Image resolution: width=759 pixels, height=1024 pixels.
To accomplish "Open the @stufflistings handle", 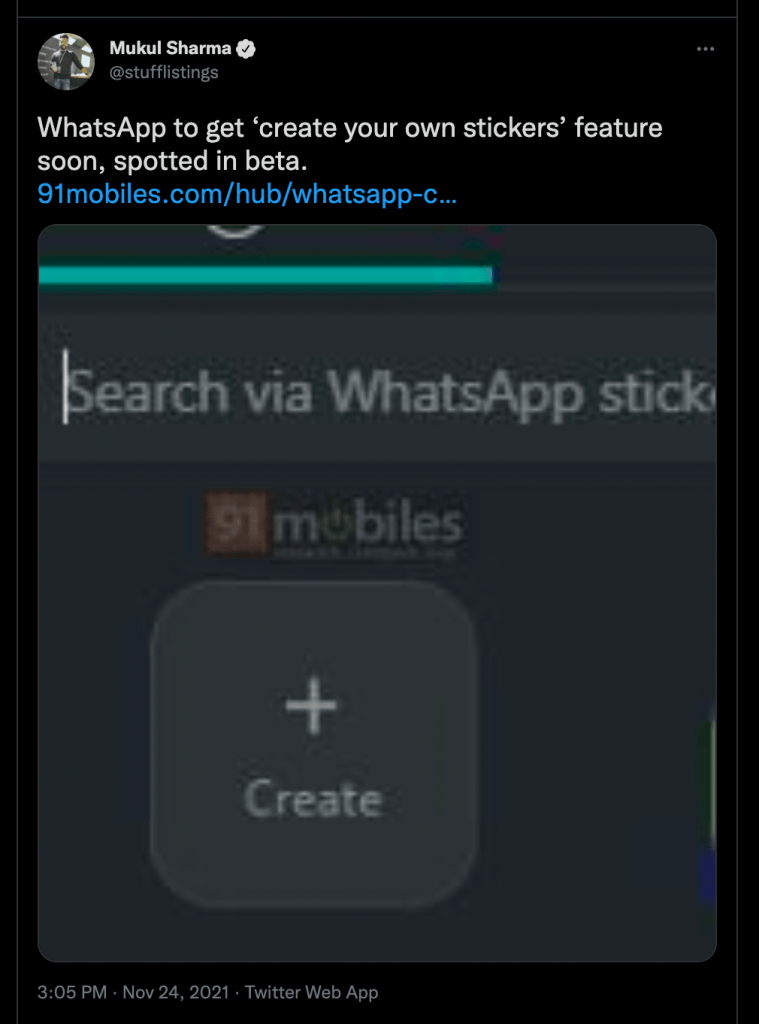I will 163,72.
